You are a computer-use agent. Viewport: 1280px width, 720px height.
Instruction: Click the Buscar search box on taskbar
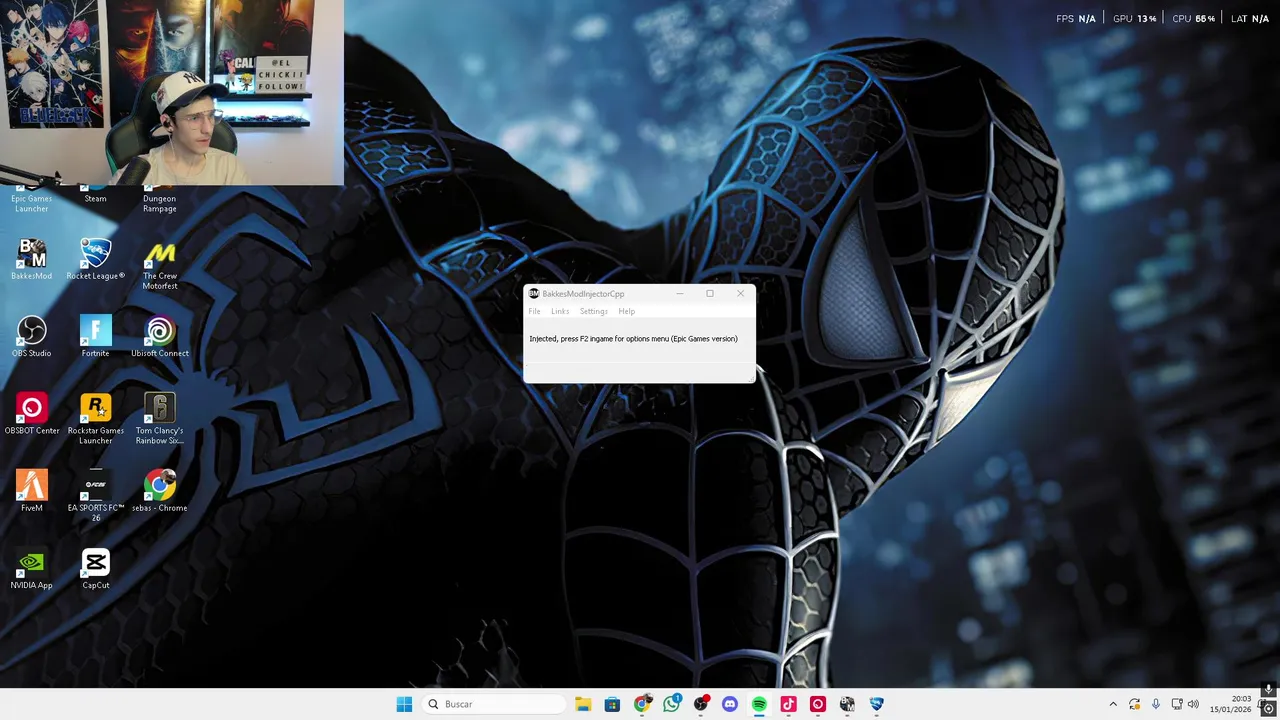point(493,704)
